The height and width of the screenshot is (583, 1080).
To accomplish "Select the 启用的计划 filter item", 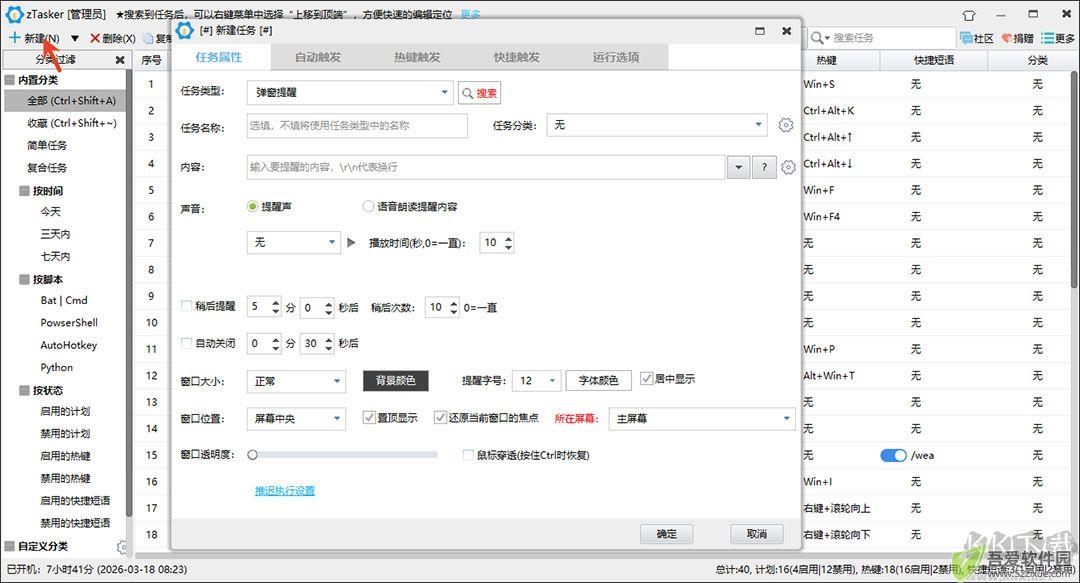I will pyautogui.click(x=65, y=411).
